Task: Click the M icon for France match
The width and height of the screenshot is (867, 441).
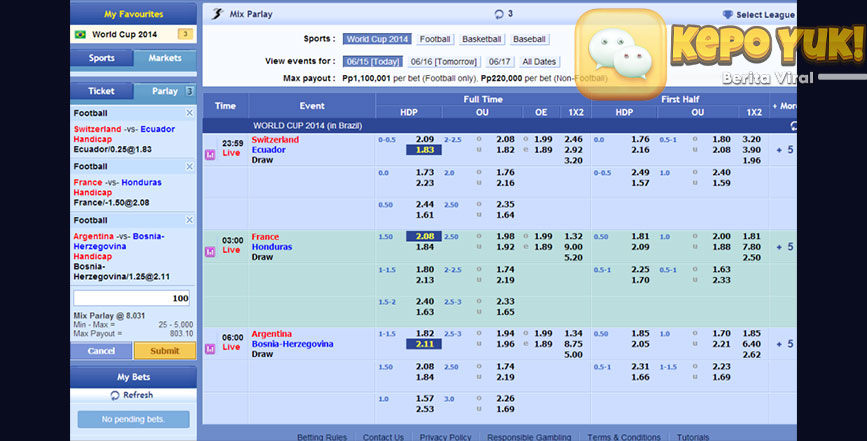Action: click(x=210, y=252)
